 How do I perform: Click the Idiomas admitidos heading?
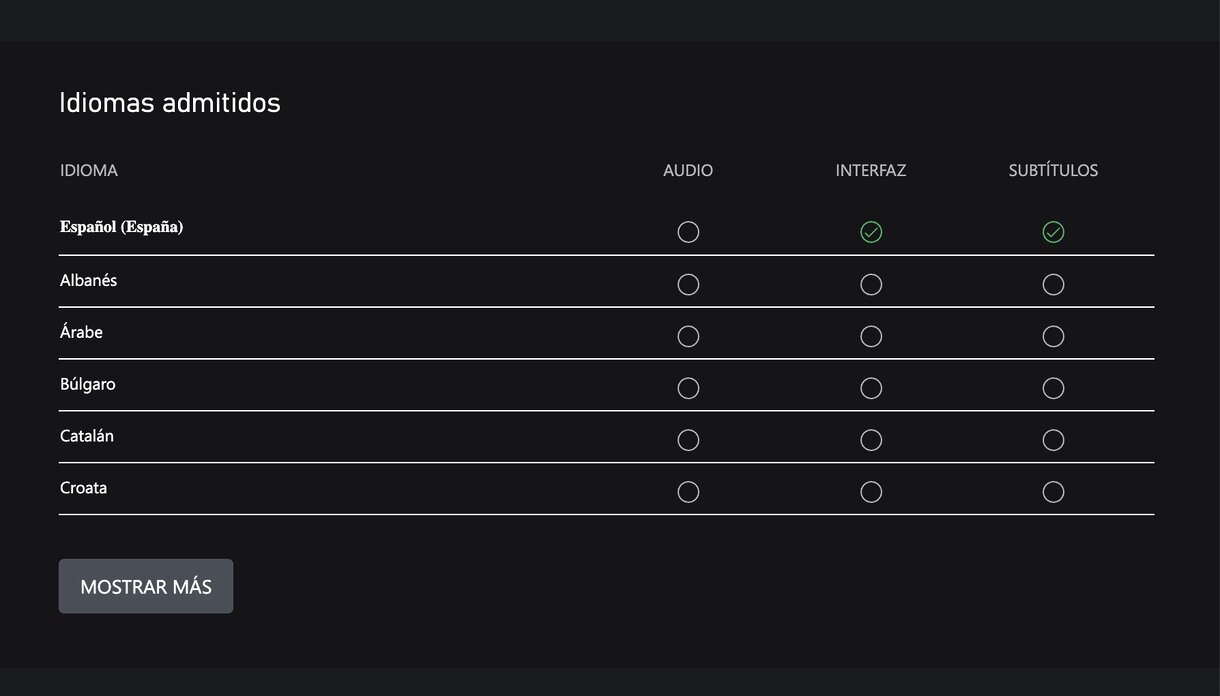(170, 103)
